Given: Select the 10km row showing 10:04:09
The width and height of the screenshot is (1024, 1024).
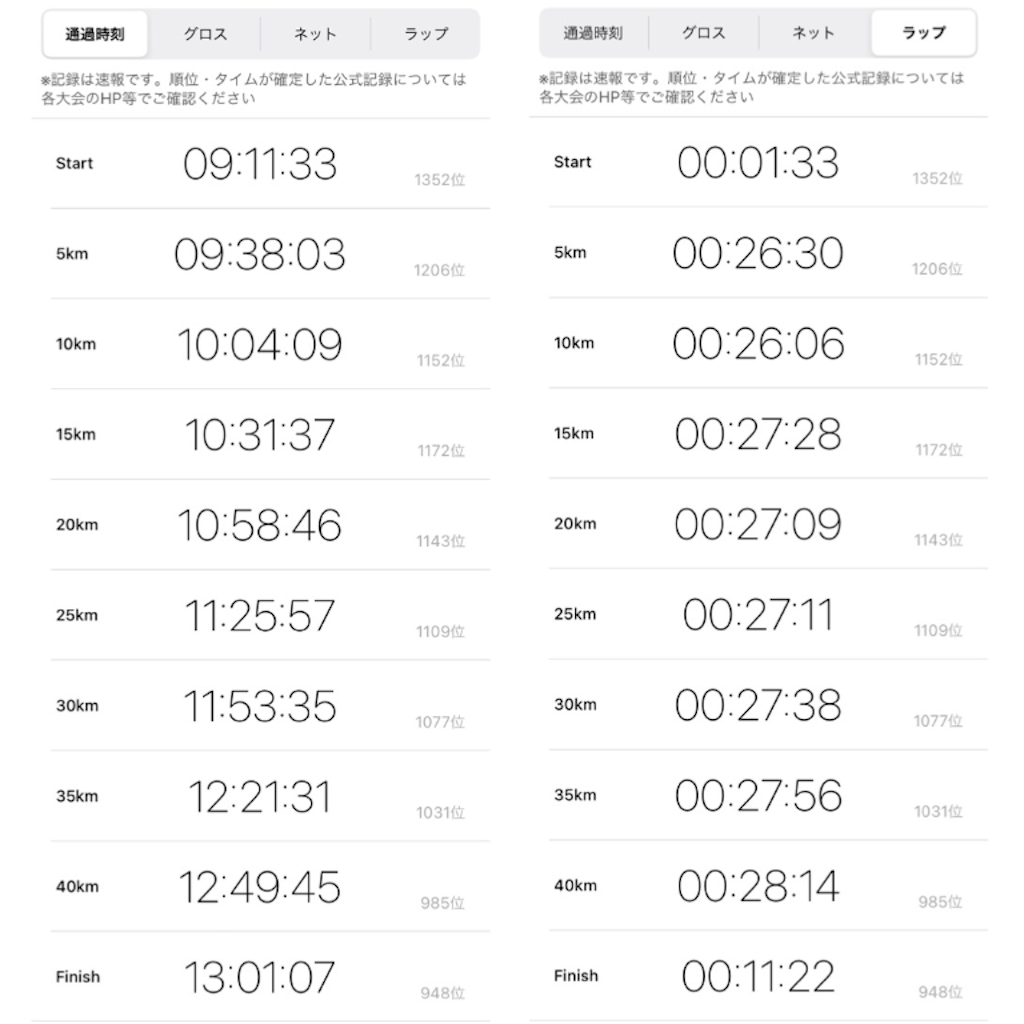Looking at the screenshot, I should pos(270,344).
